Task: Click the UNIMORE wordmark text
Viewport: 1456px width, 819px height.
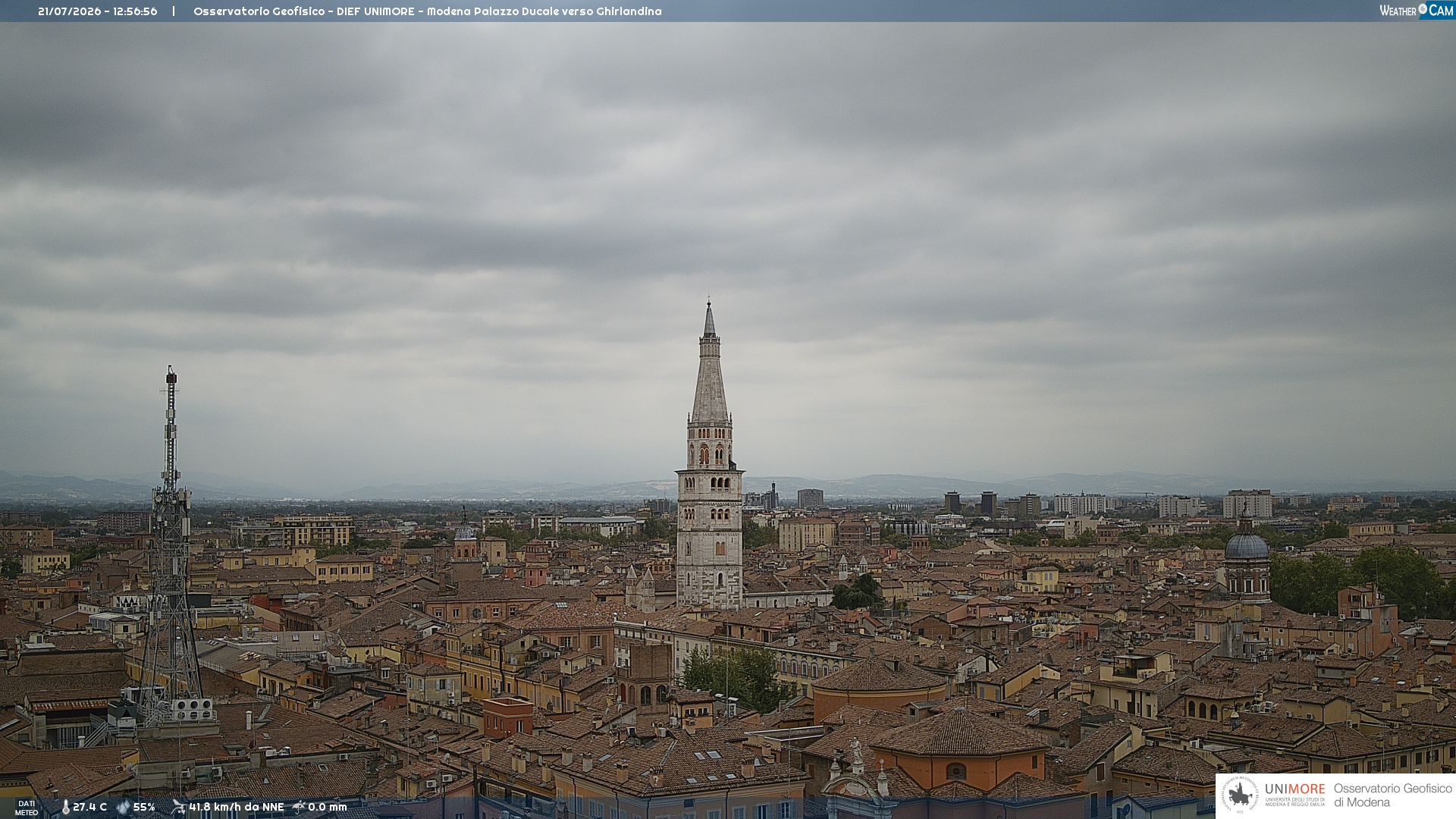Action: 1294,789
